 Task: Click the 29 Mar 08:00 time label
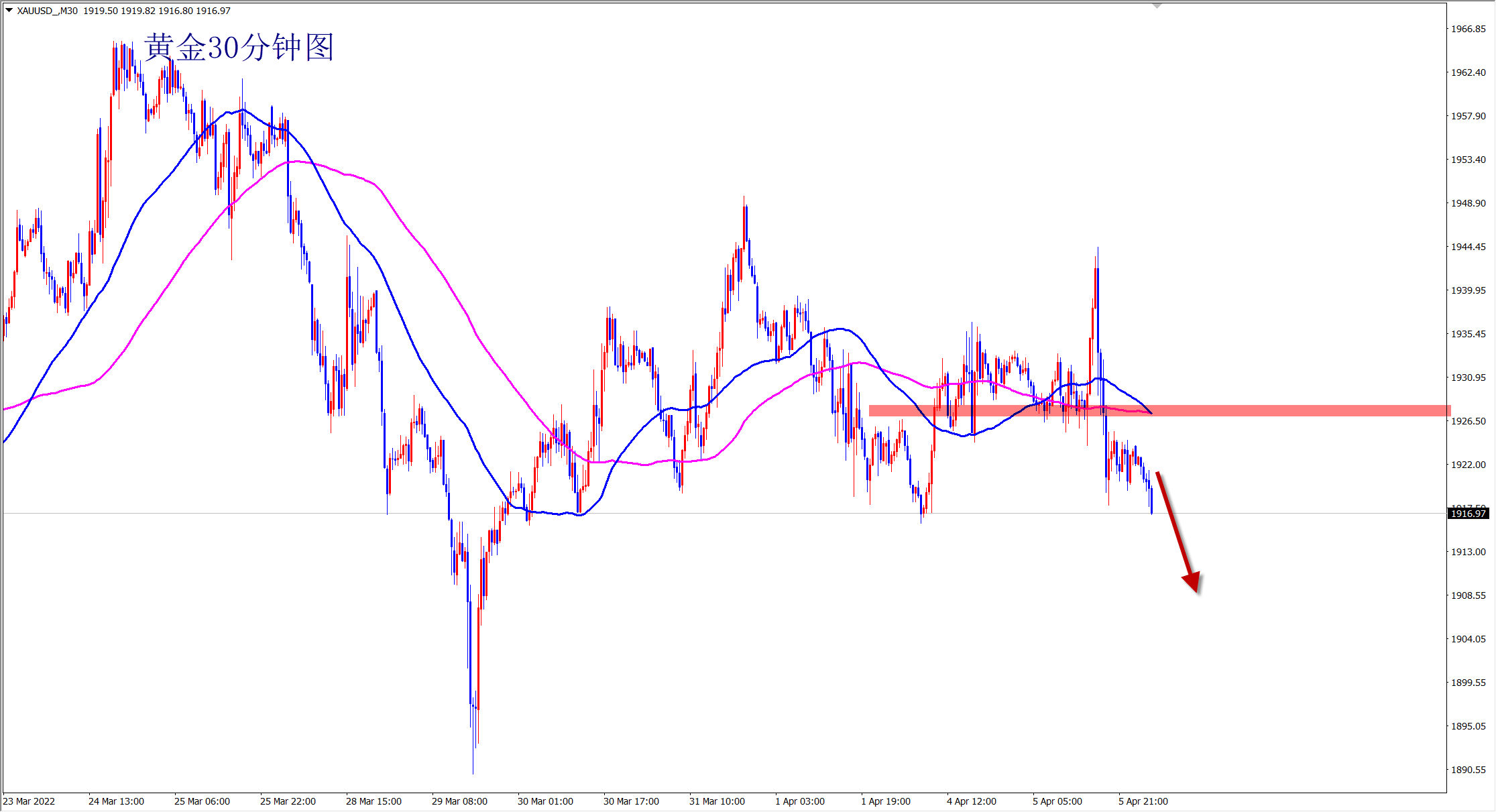click(x=459, y=801)
